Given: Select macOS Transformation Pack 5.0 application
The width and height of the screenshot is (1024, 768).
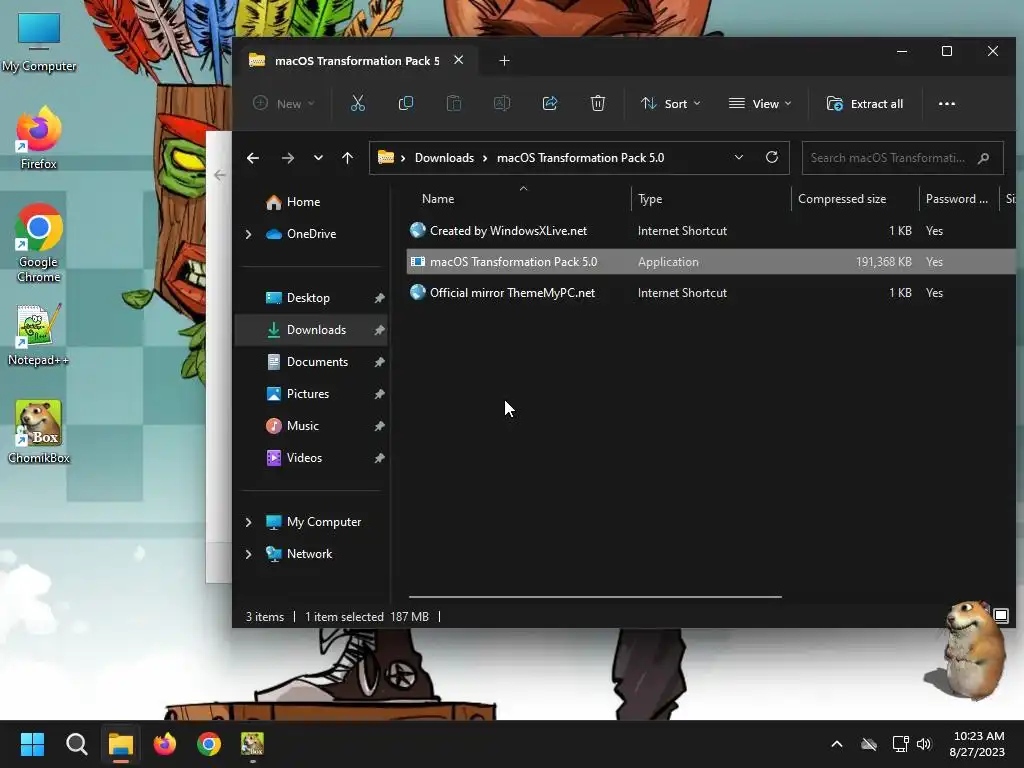Looking at the screenshot, I should click(711, 261).
